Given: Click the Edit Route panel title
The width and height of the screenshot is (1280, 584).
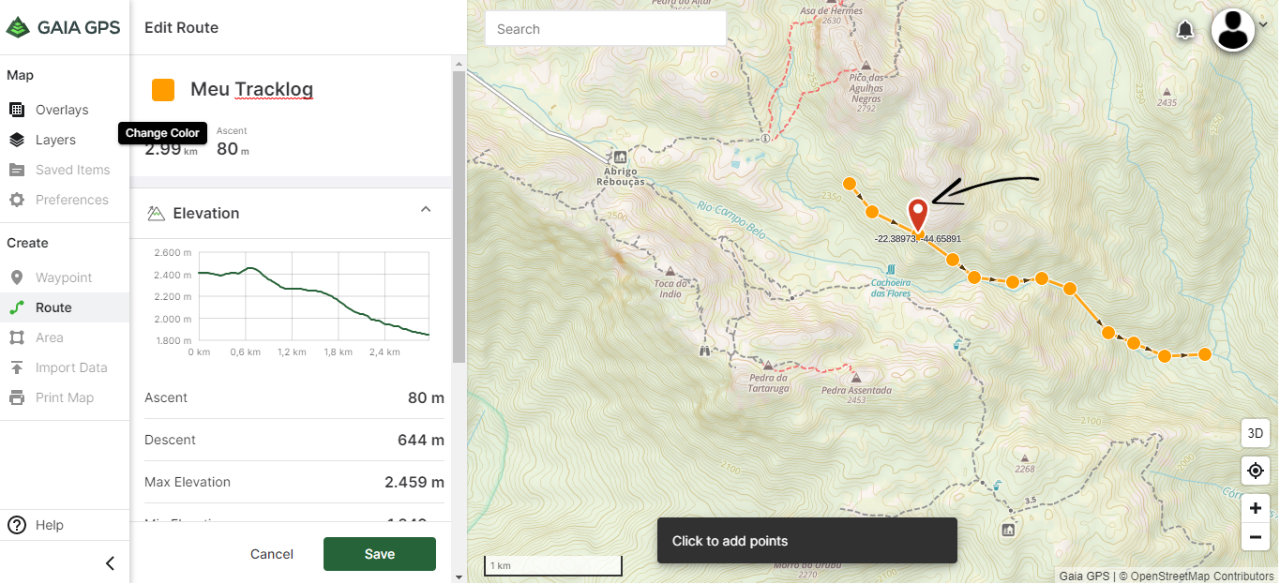Looking at the screenshot, I should click(x=181, y=28).
